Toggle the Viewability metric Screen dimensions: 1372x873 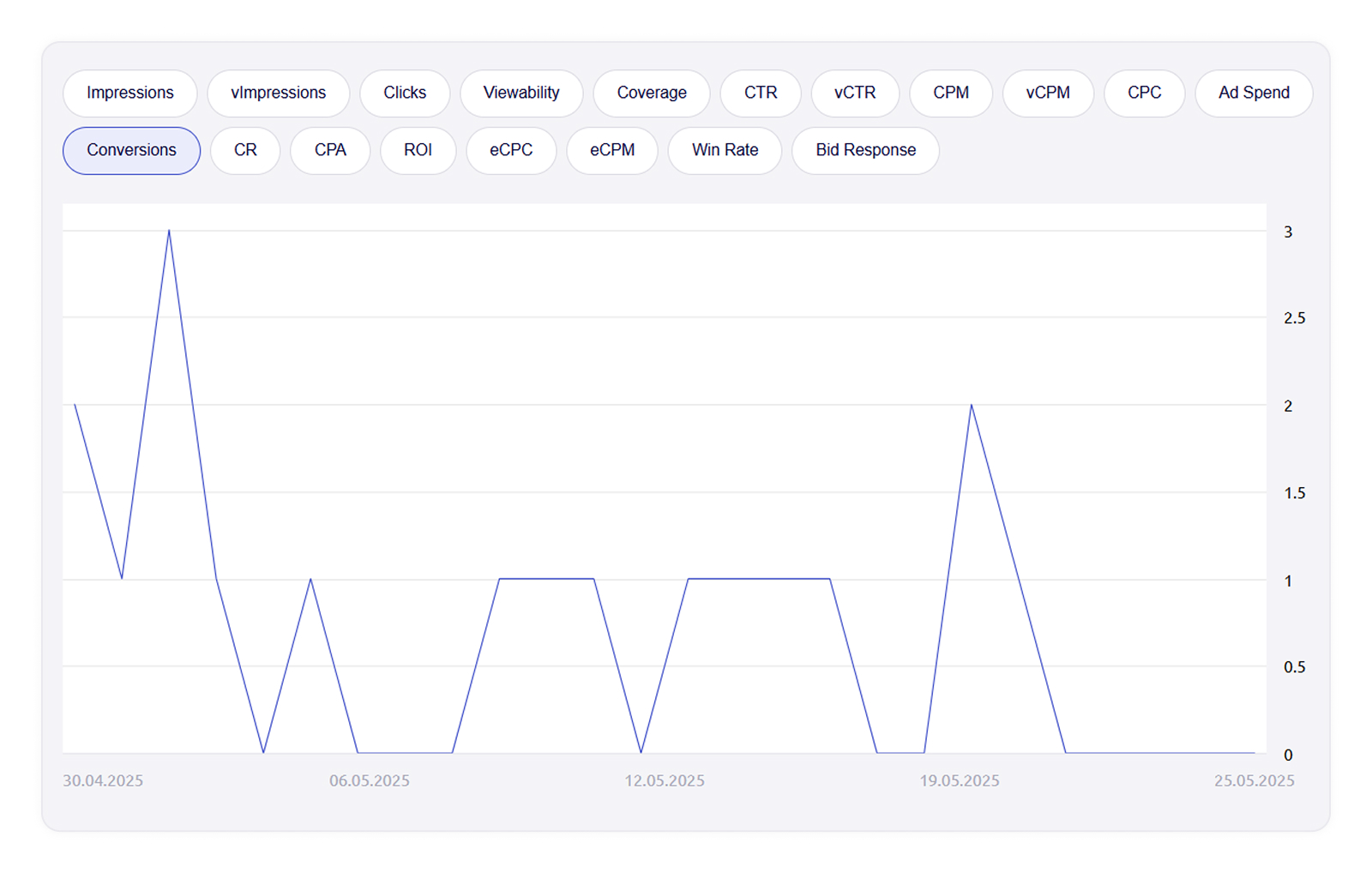coord(521,93)
